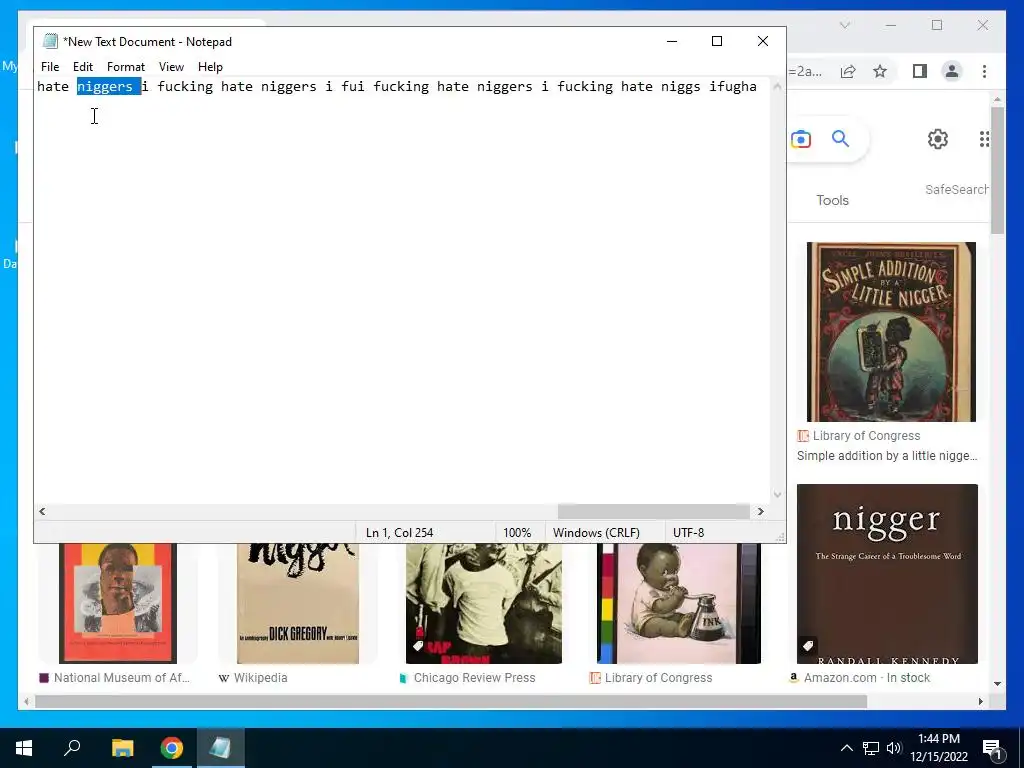This screenshot has width=1024, height=768.
Task: Open the baby with ink bottle thumbnail
Action: point(679,603)
